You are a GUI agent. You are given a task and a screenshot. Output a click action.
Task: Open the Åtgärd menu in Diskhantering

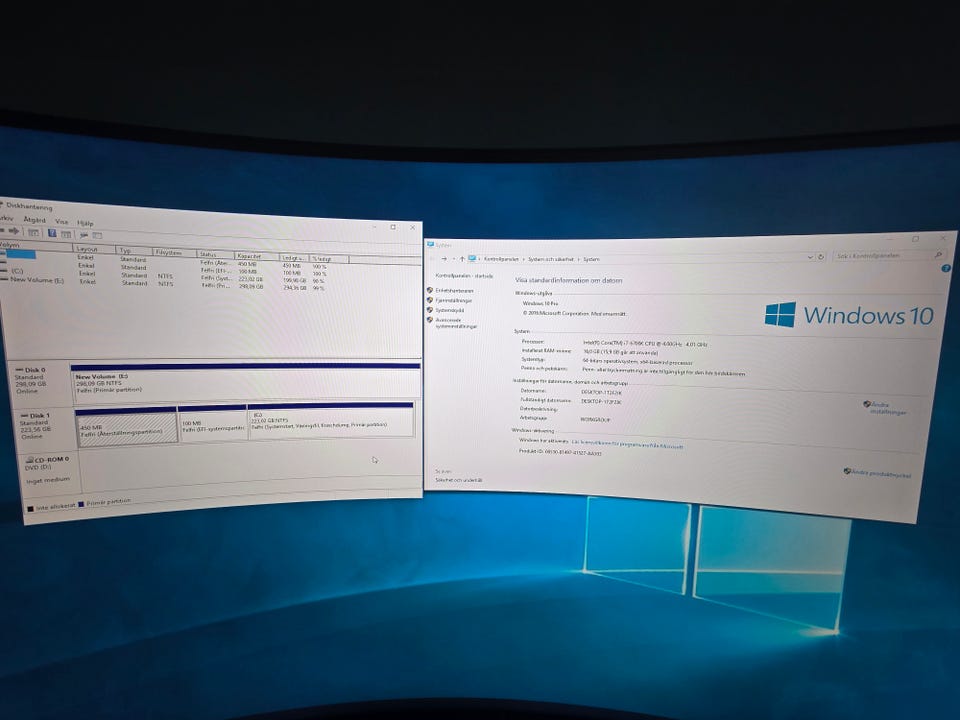[34, 220]
